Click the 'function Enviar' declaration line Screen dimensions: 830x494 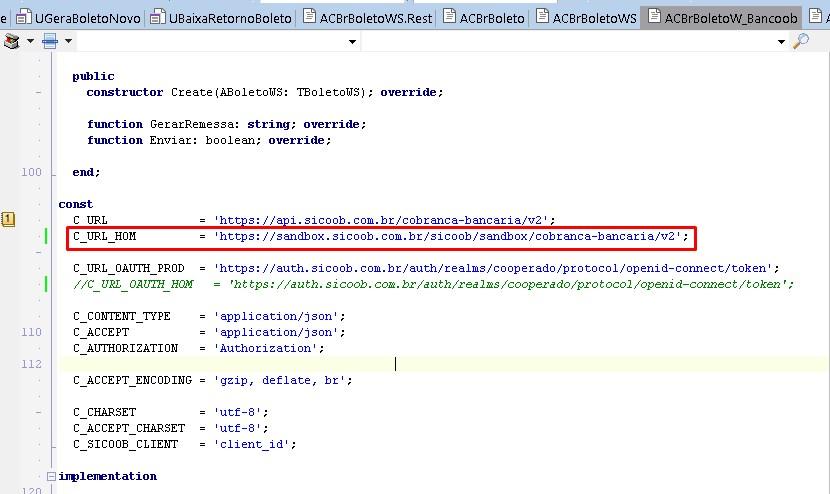point(209,140)
